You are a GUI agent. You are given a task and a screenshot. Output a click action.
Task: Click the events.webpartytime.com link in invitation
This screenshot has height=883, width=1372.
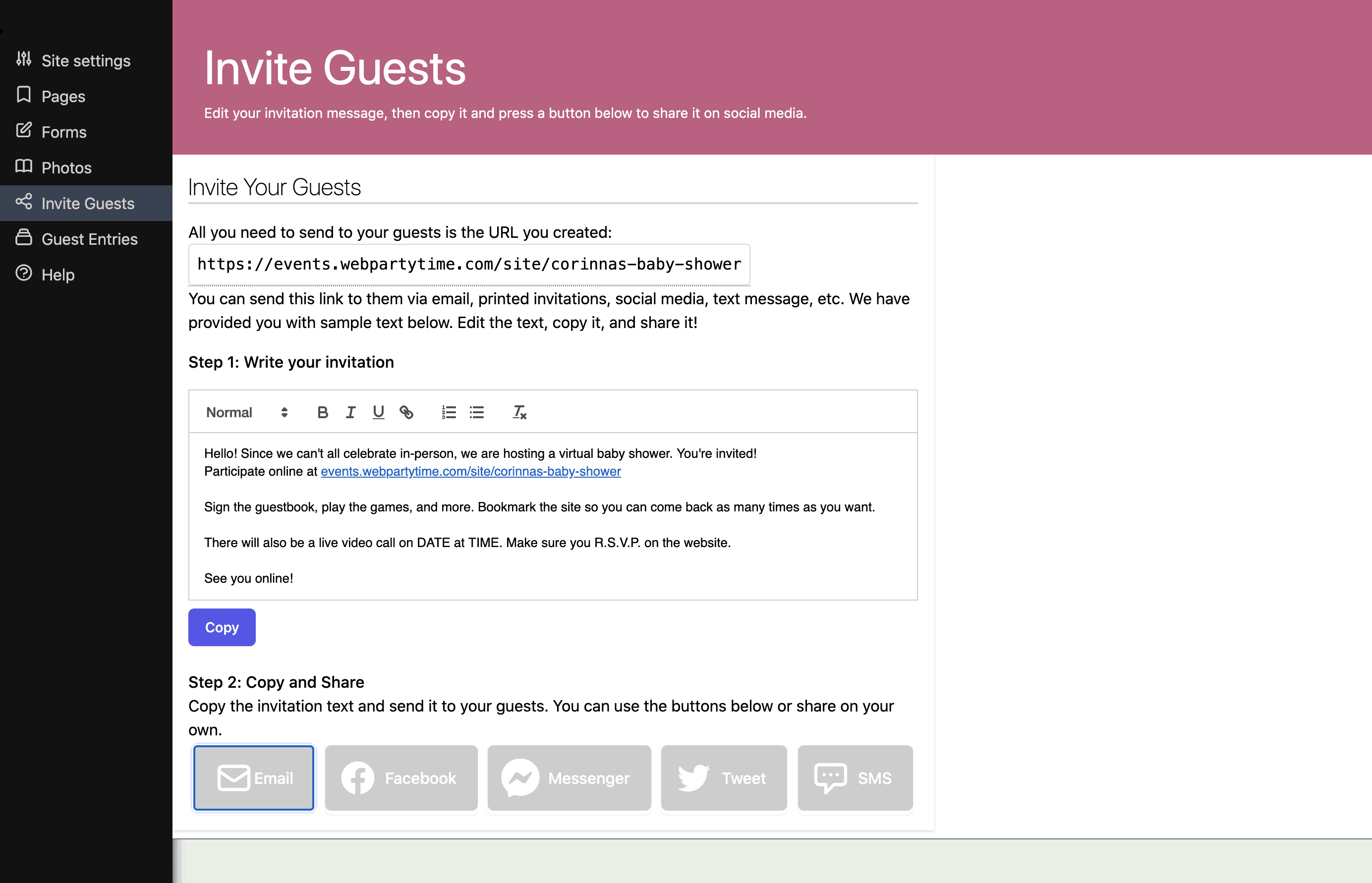(470, 471)
